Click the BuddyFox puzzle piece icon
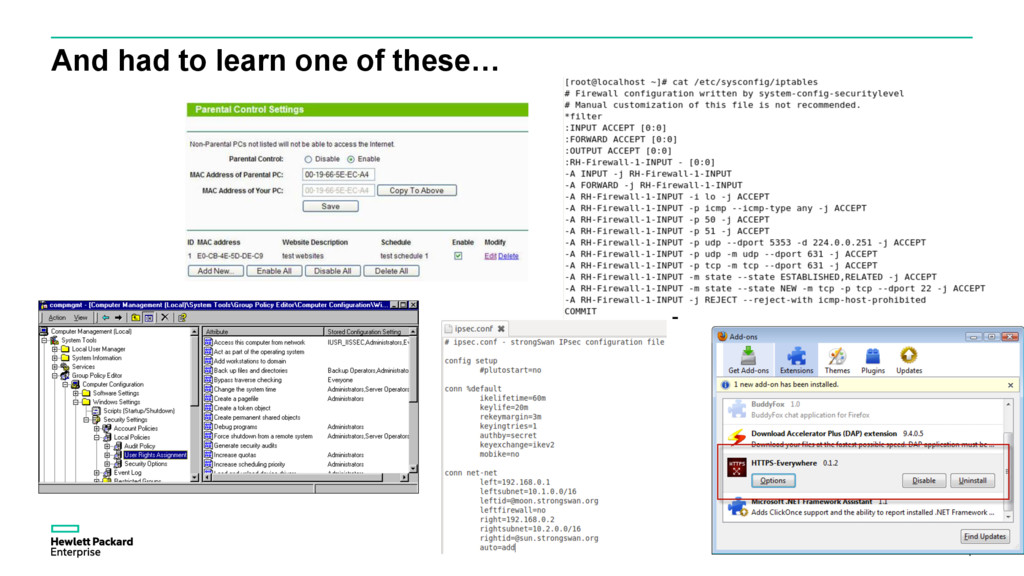Image resolution: width=1024 pixels, height=576 pixels. coord(737,409)
